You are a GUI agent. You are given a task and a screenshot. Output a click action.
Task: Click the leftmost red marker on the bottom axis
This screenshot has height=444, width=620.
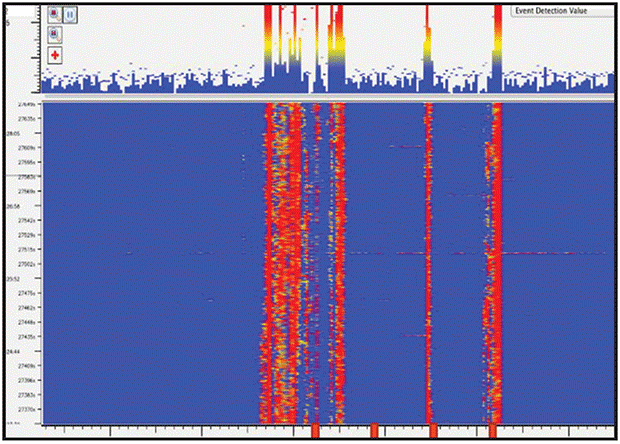point(315,430)
